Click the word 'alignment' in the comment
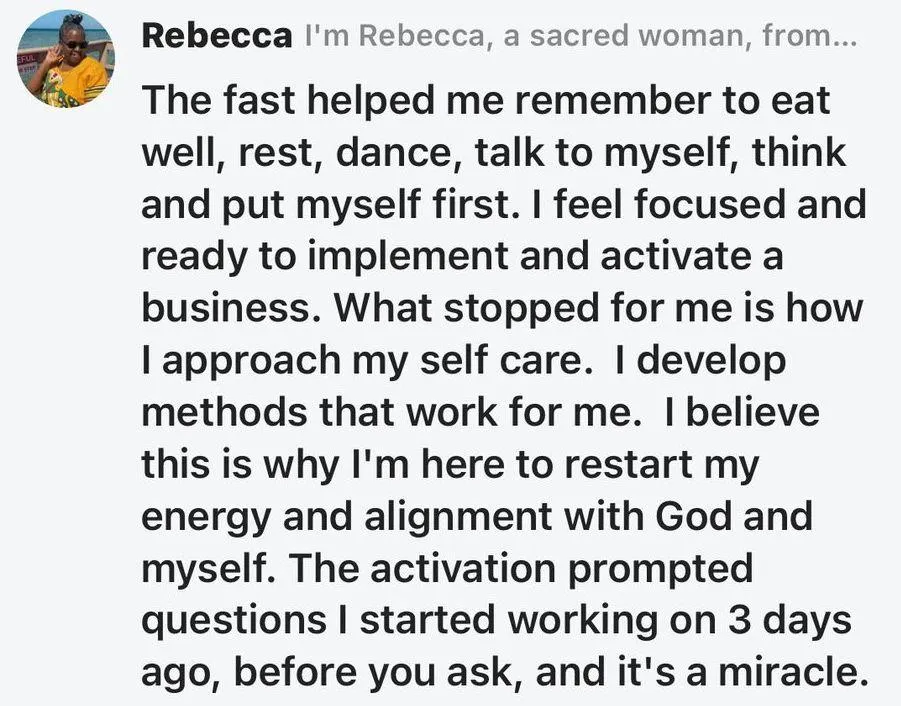Screen dimensions: 901x706 click(458, 517)
